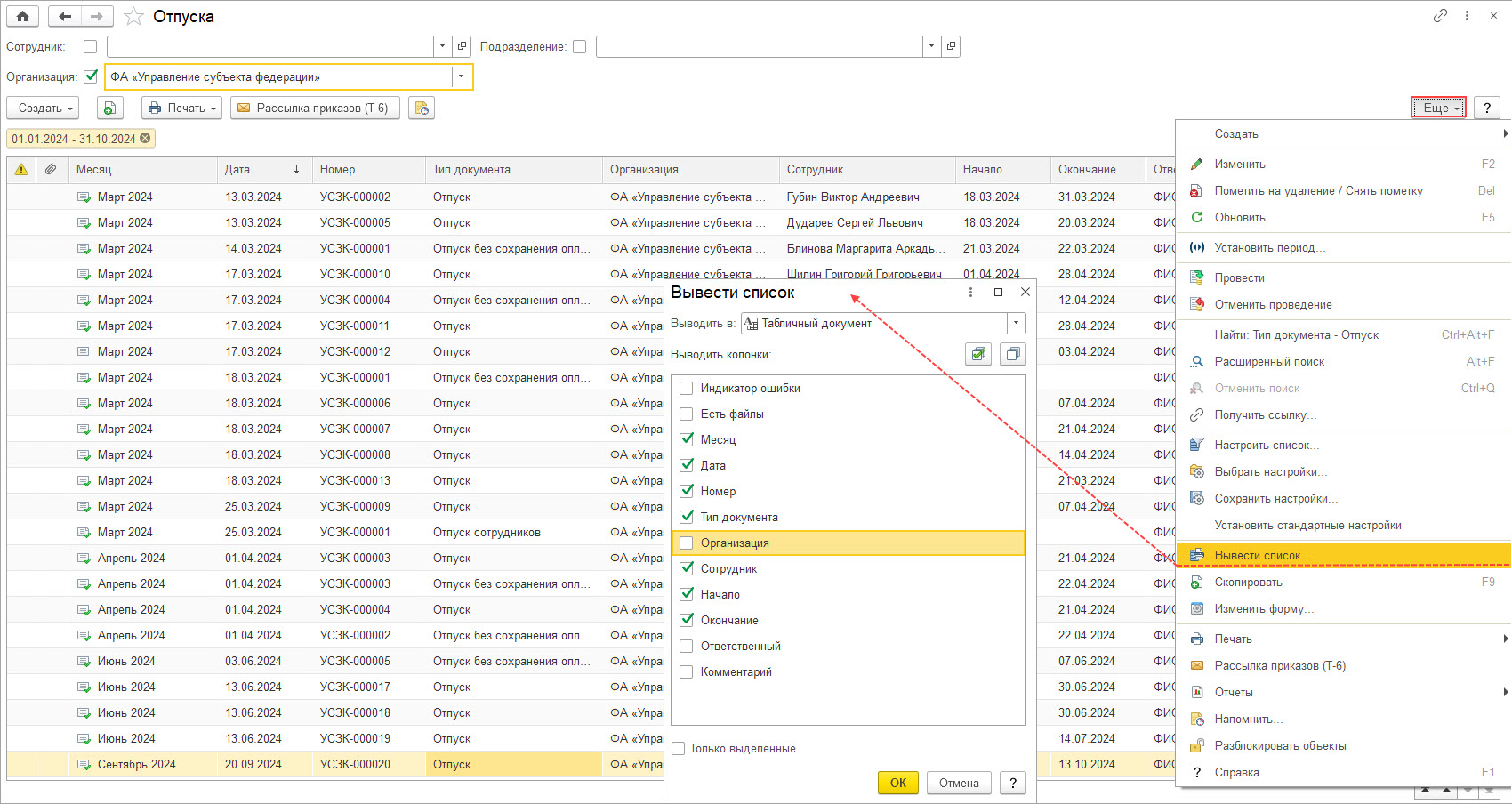The width and height of the screenshot is (1512, 804).
Task: Expand the Выводить в dropdown list
Action: pos(1016,324)
